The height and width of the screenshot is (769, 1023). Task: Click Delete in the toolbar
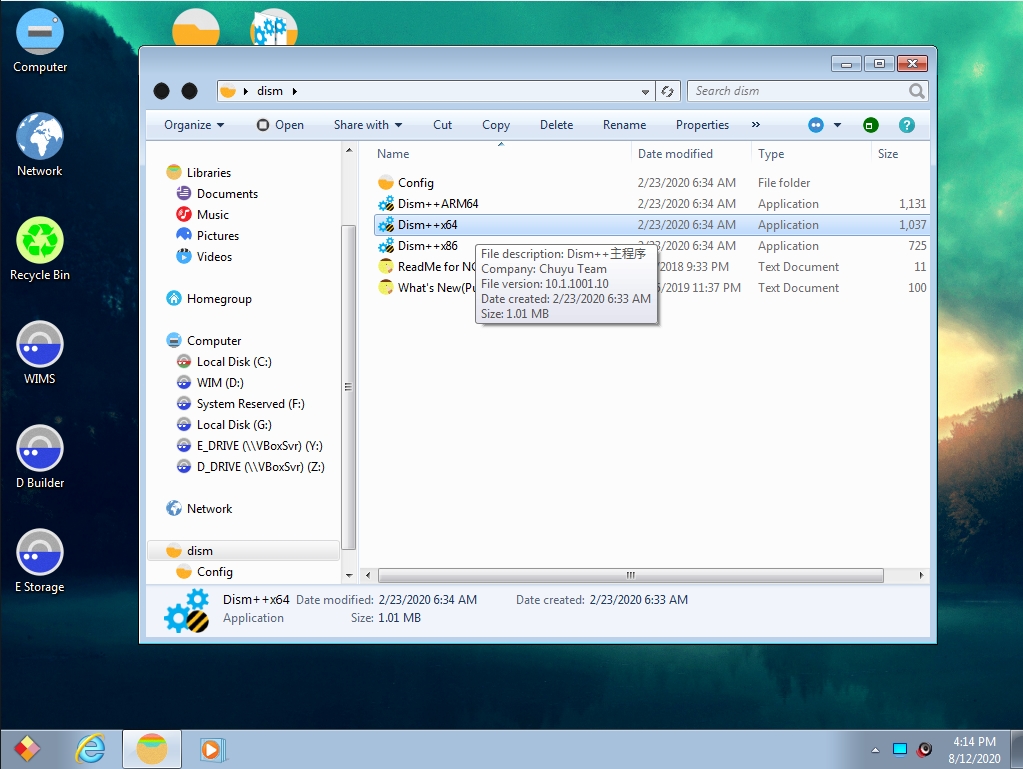557,125
